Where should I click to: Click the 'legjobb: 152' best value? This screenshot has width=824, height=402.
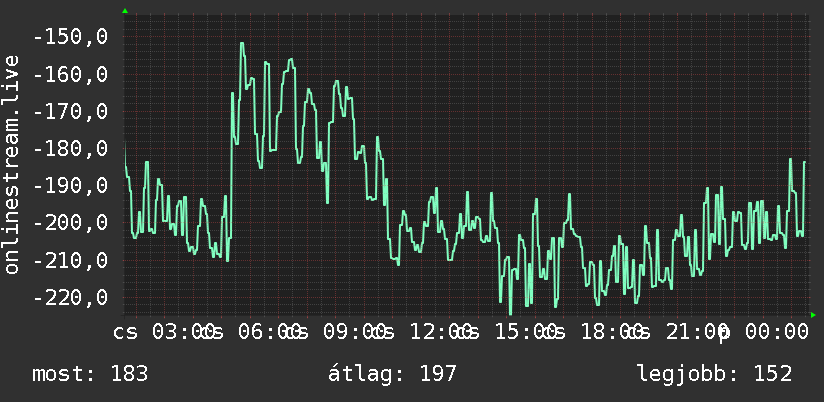[715, 374]
